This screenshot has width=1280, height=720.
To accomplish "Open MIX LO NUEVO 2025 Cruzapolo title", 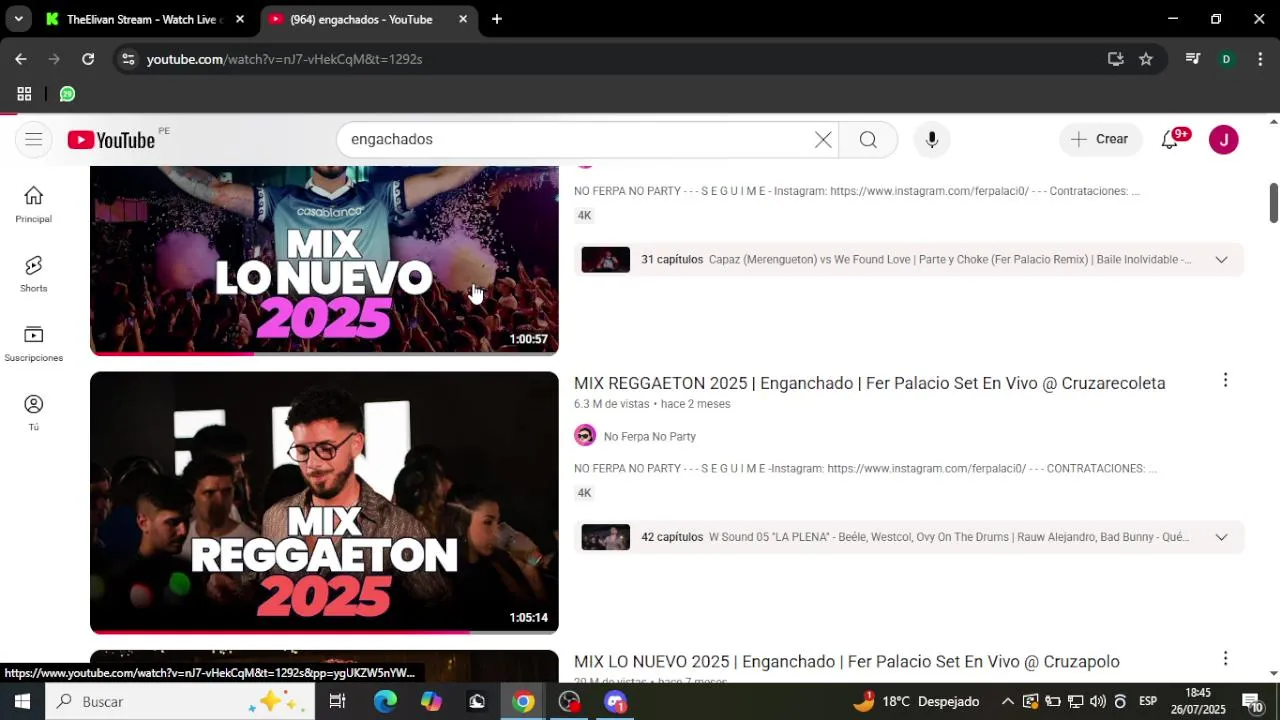I will coord(846,661).
